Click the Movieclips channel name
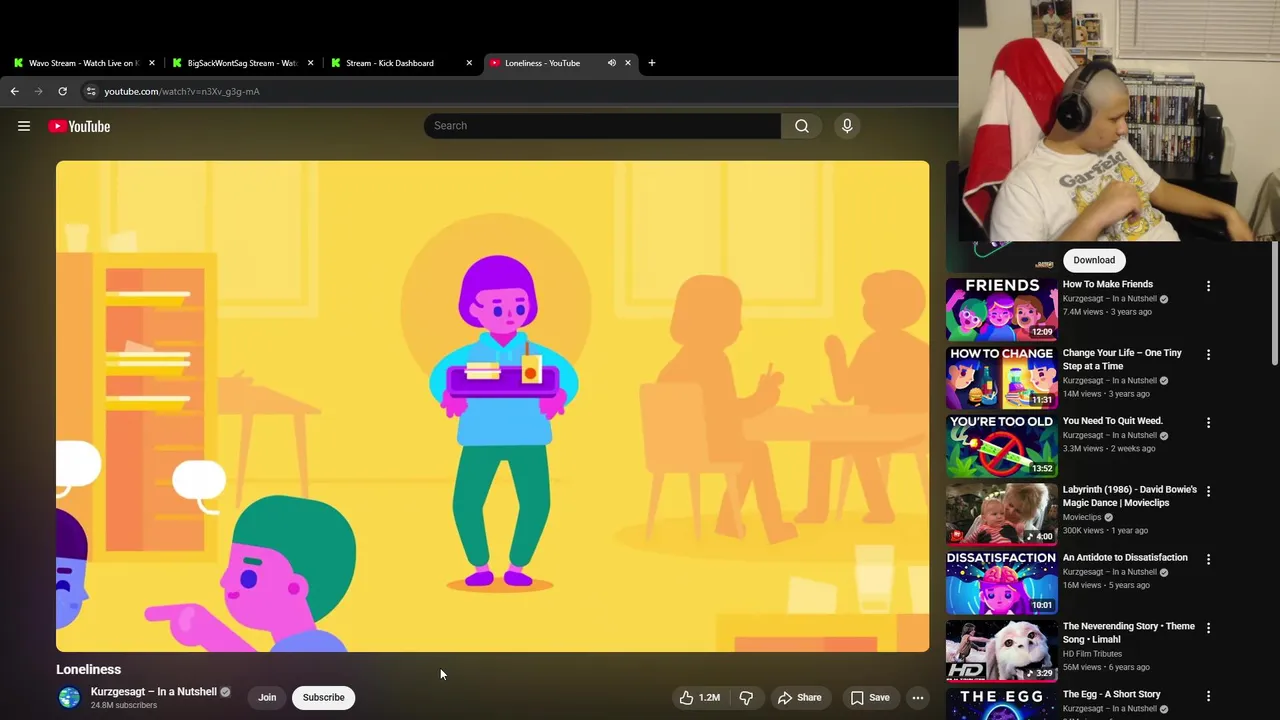The height and width of the screenshot is (720, 1280). pyautogui.click(x=1082, y=517)
